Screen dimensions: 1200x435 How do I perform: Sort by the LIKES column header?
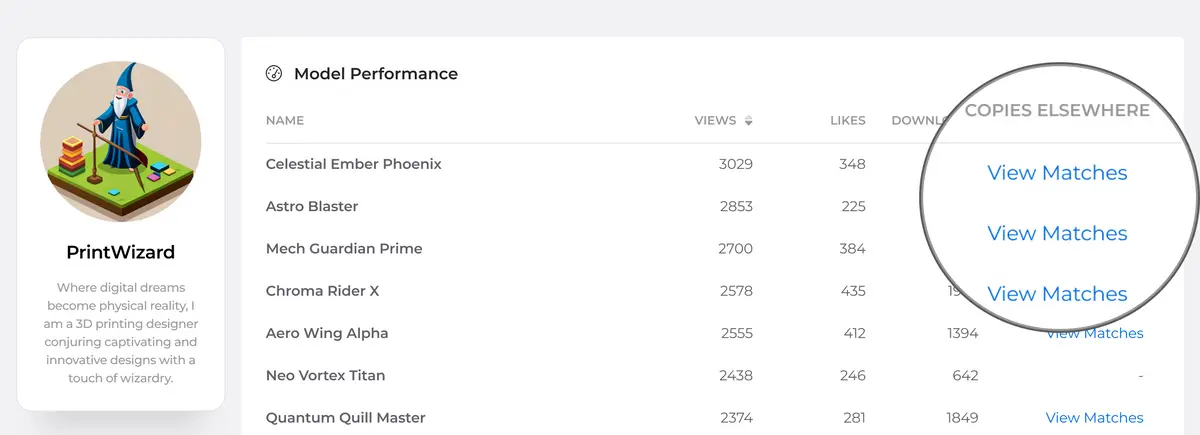coord(847,121)
